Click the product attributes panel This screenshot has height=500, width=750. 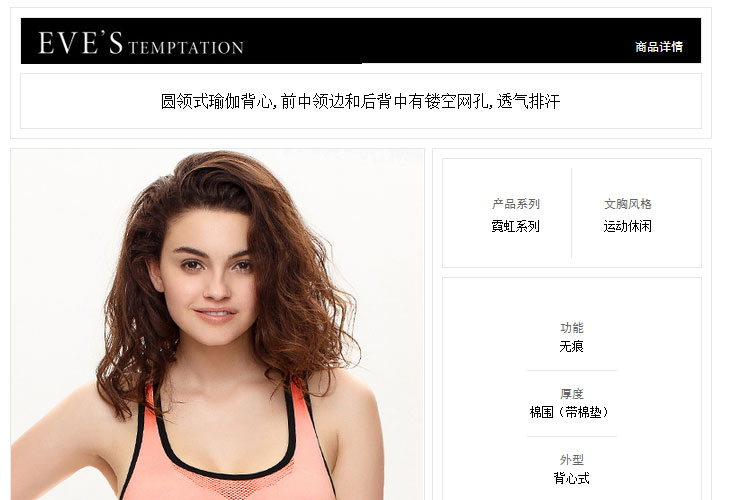point(572,389)
